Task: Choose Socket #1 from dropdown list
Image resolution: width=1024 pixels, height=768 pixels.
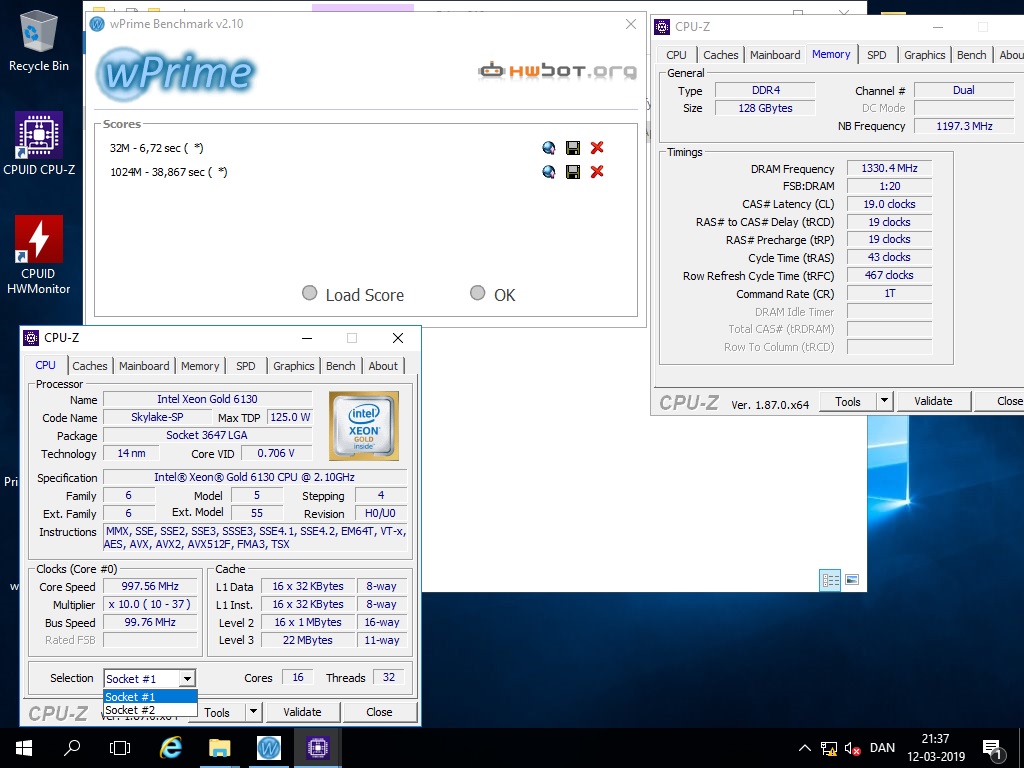Action: 150,697
